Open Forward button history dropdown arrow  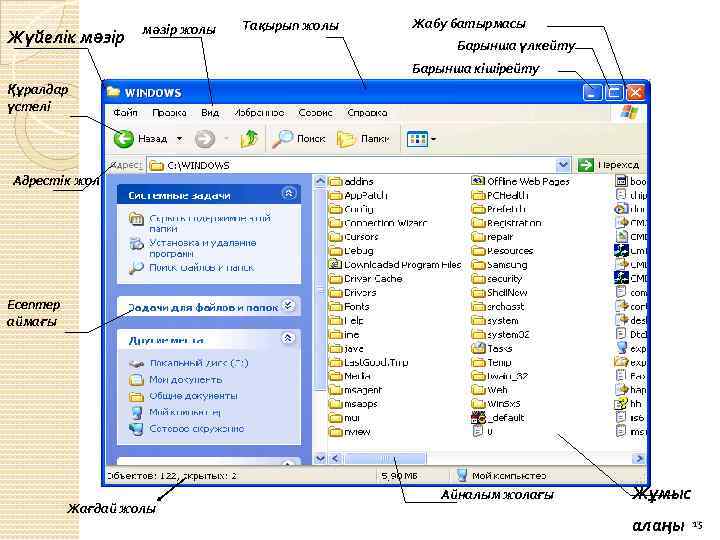pos(226,139)
